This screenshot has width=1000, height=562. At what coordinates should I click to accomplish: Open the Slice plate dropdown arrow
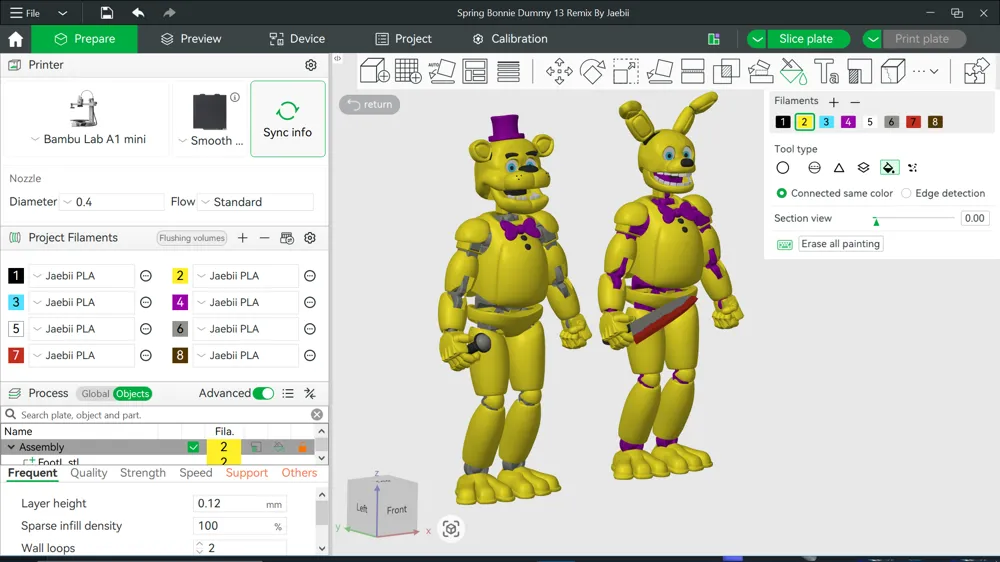756,39
